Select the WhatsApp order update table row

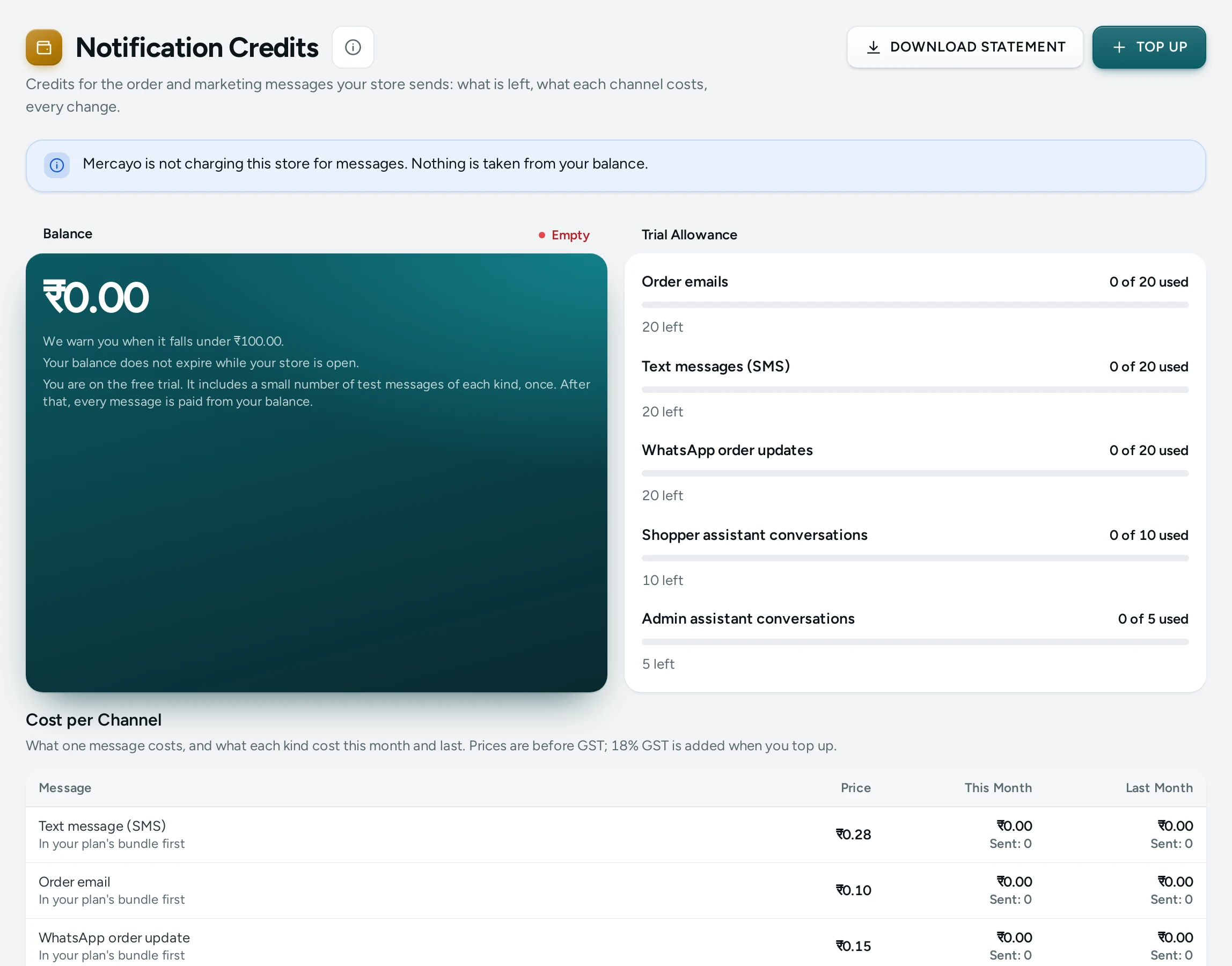pos(615,943)
